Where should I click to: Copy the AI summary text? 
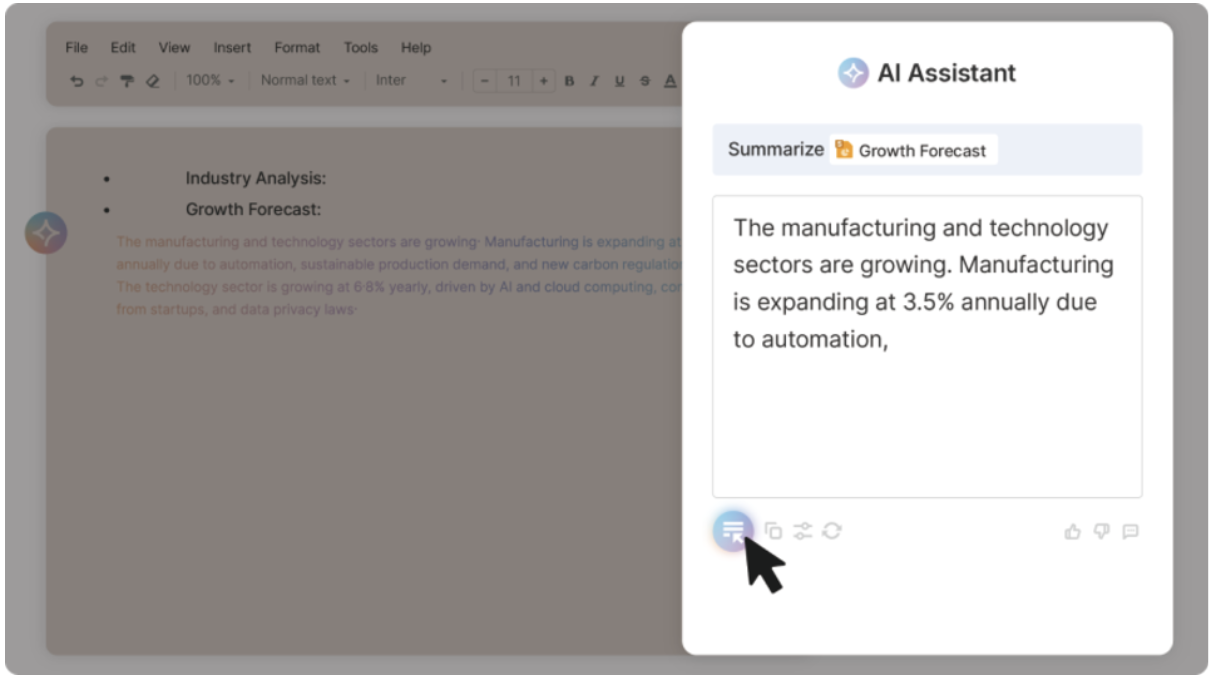pyautogui.click(x=773, y=531)
